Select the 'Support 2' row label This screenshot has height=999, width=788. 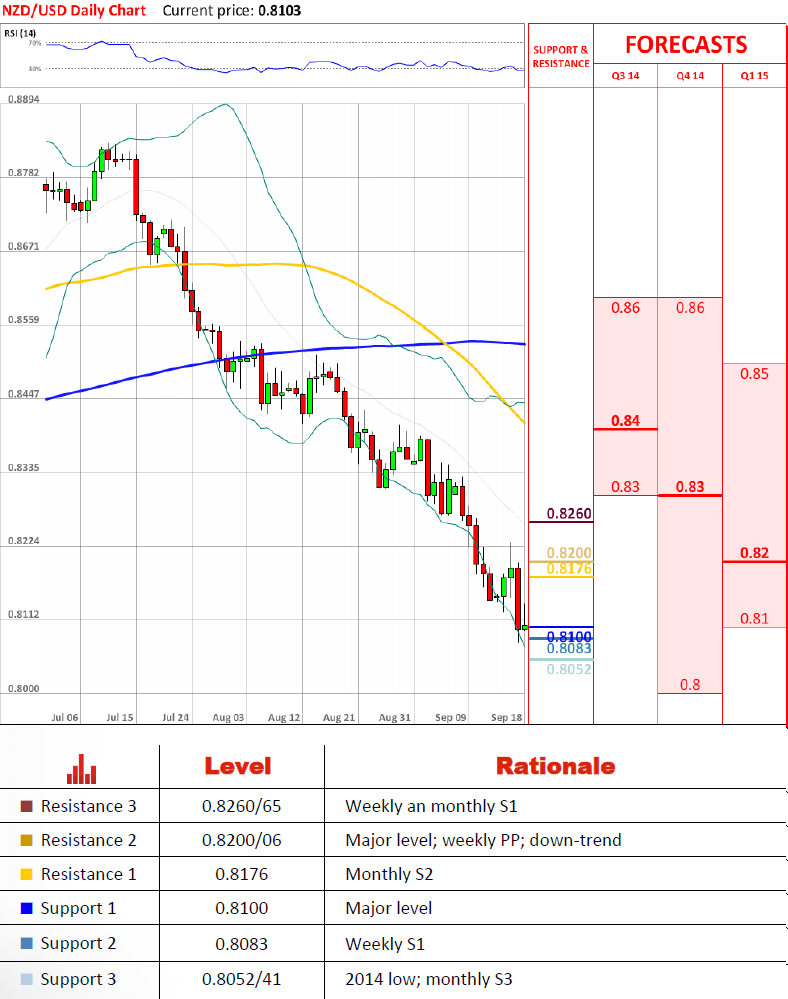(78, 944)
